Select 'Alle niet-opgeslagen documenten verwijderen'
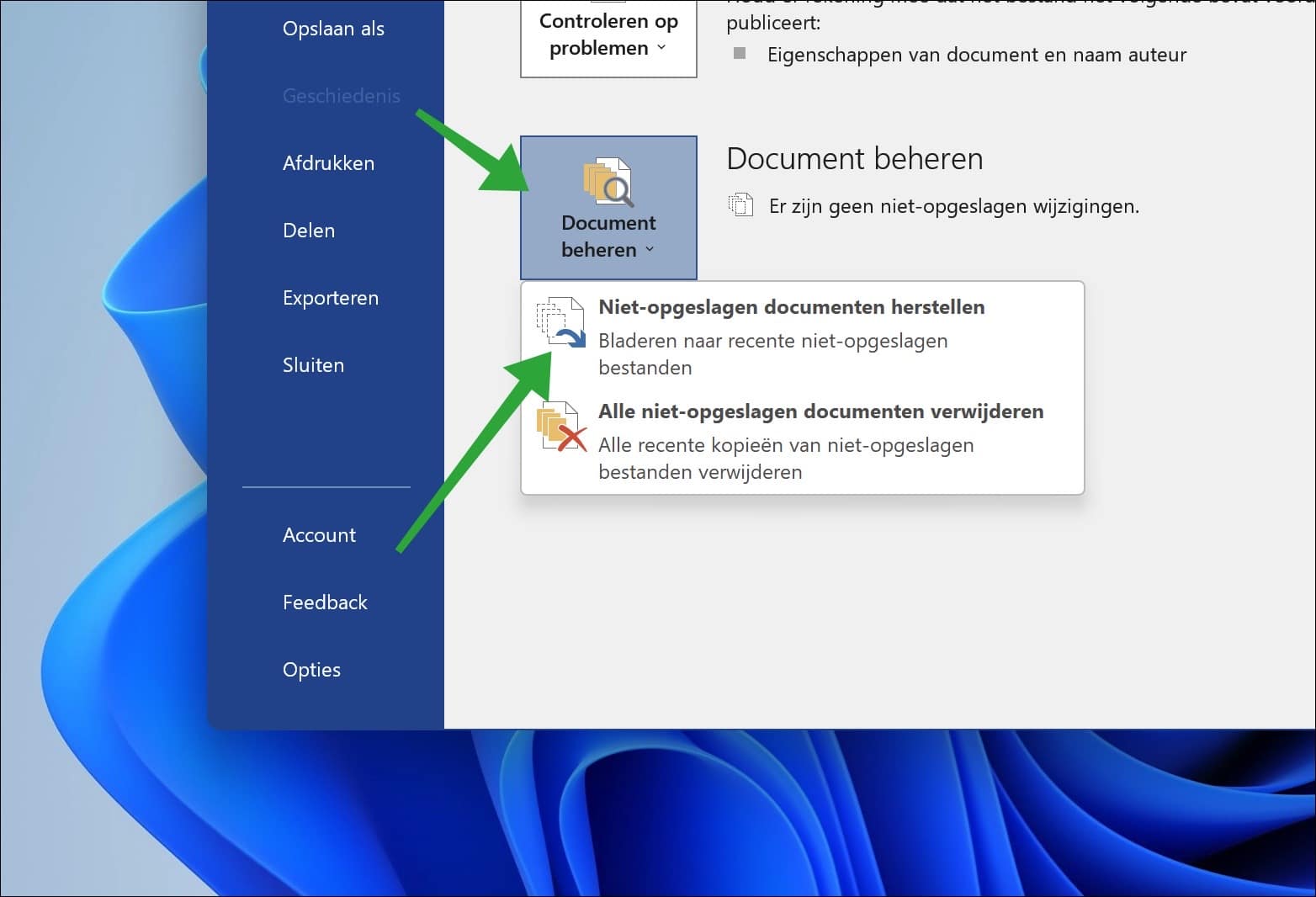Screen dimensions: 1316x897 [820, 411]
